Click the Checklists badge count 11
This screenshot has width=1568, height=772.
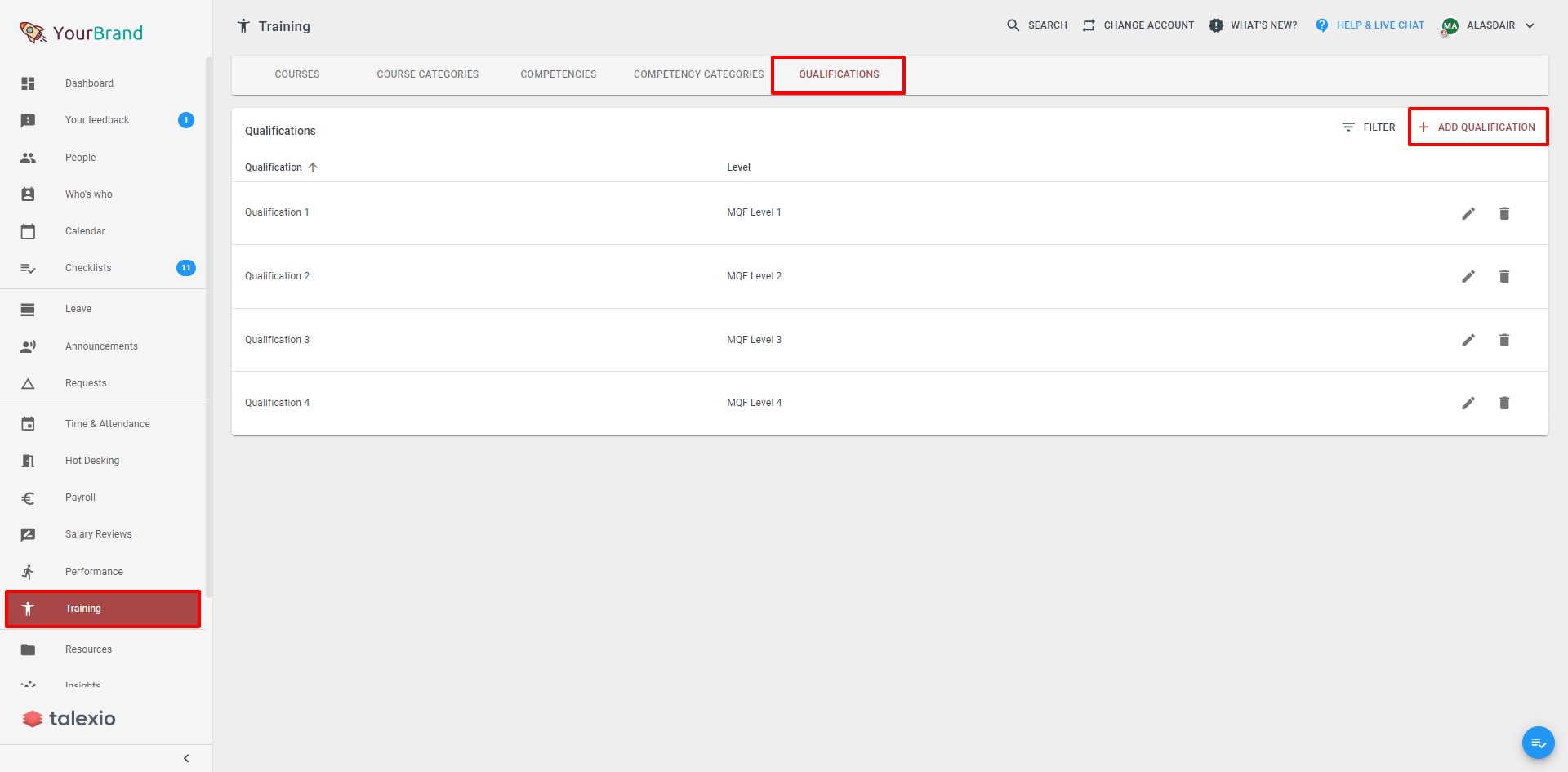click(x=186, y=268)
